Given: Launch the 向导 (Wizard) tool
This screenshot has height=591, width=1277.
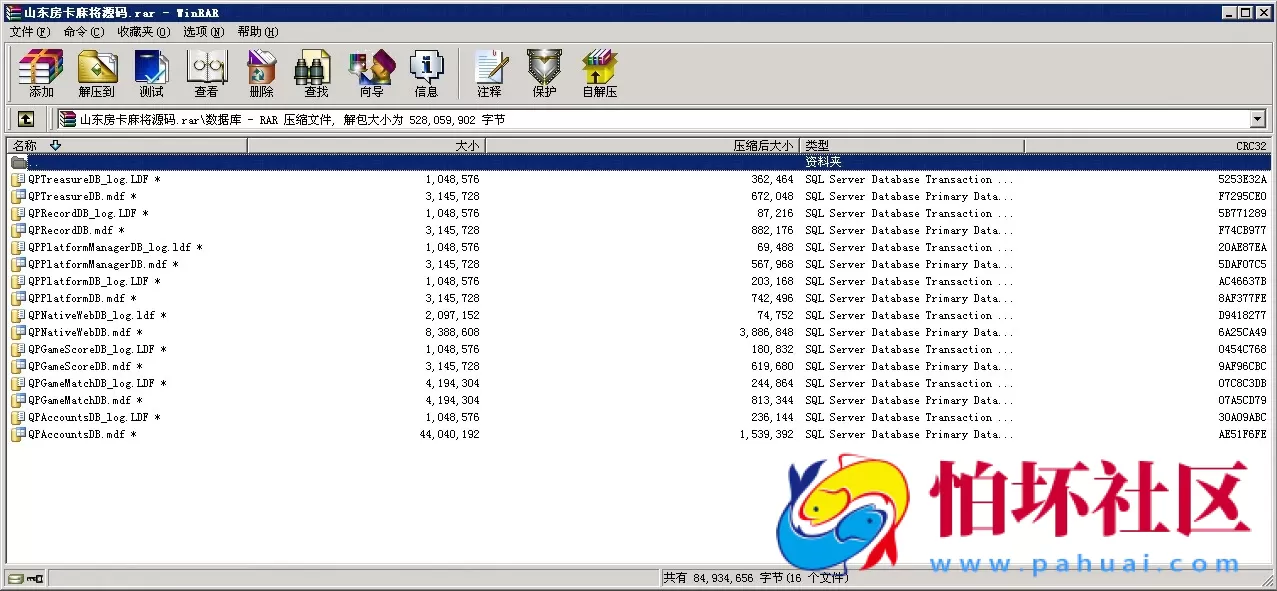Looking at the screenshot, I should pyautogui.click(x=371, y=74).
